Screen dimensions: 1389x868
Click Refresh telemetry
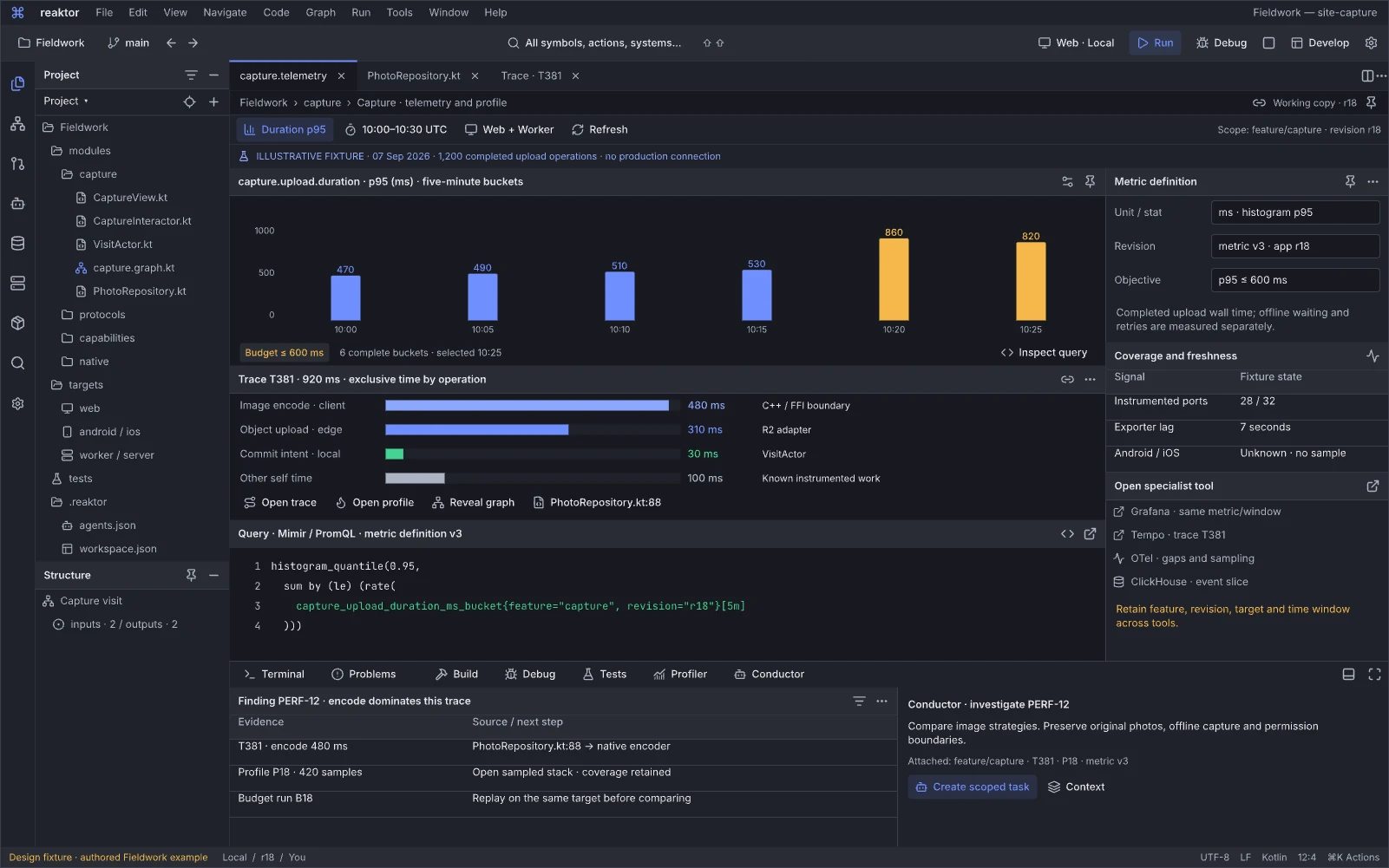tap(599, 129)
